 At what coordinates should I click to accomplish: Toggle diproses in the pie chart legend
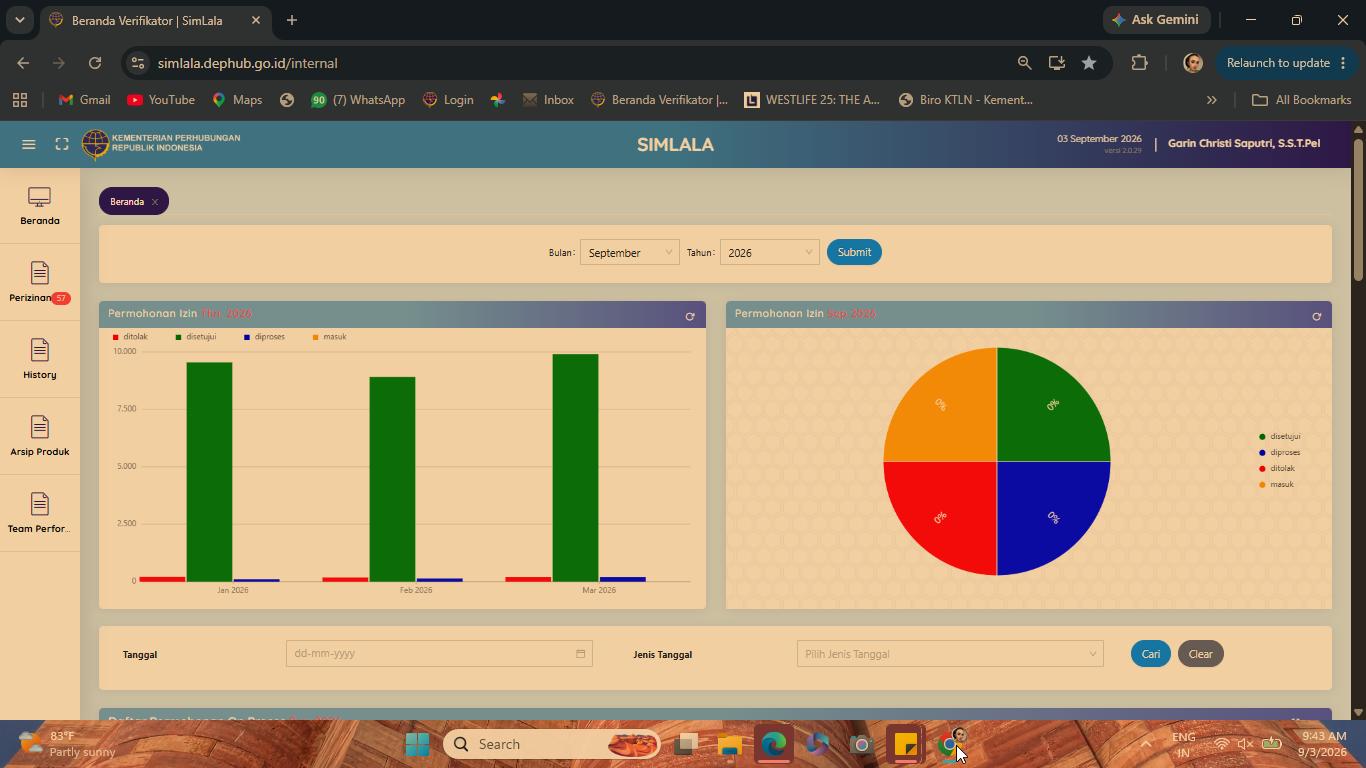click(x=1280, y=452)
